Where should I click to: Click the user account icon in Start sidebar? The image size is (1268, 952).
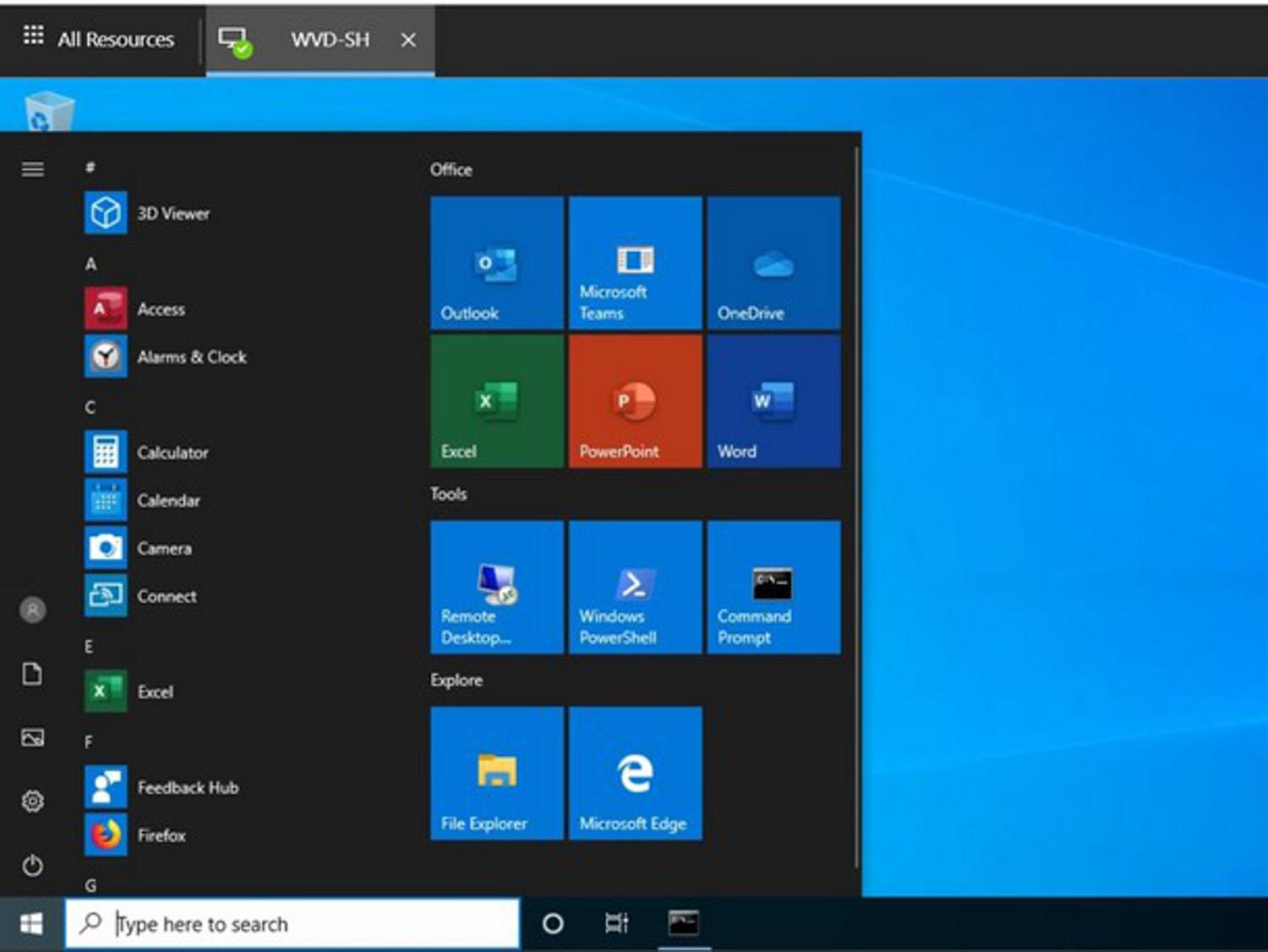[x=33, y=610]
